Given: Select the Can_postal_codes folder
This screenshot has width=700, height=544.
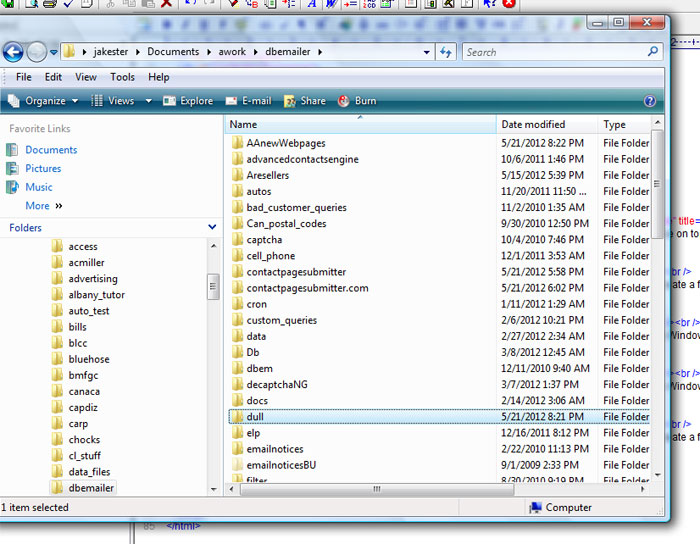Looking at the screenshot, I should 286,224.
